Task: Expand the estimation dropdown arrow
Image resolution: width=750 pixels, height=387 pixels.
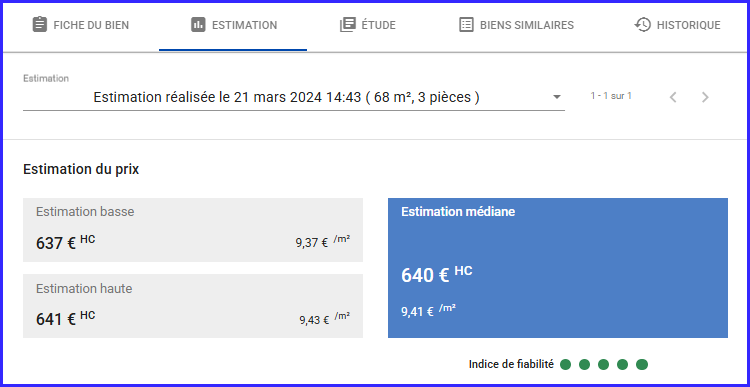Action: (x=556, y=97)
